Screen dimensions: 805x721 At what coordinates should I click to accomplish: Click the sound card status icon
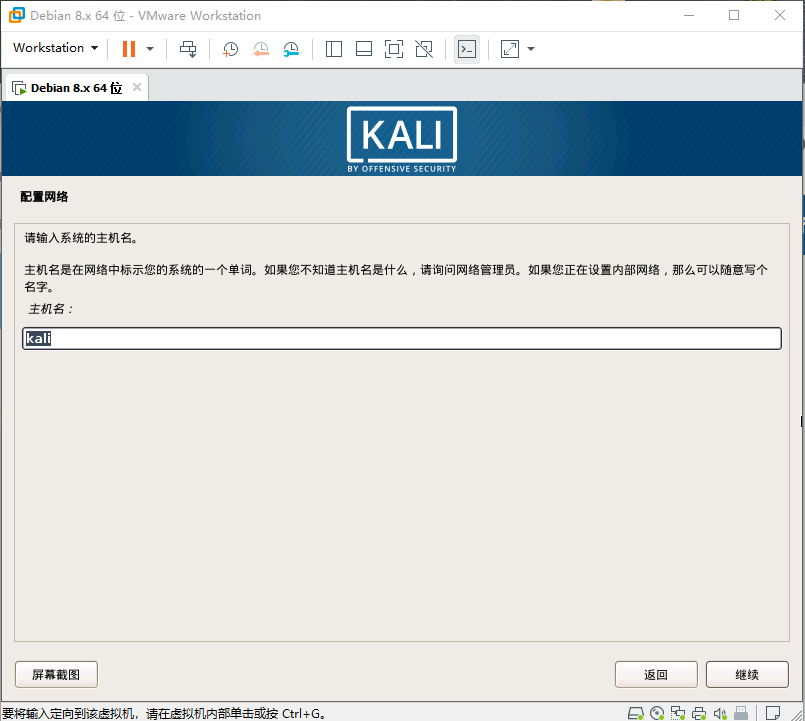720,713
